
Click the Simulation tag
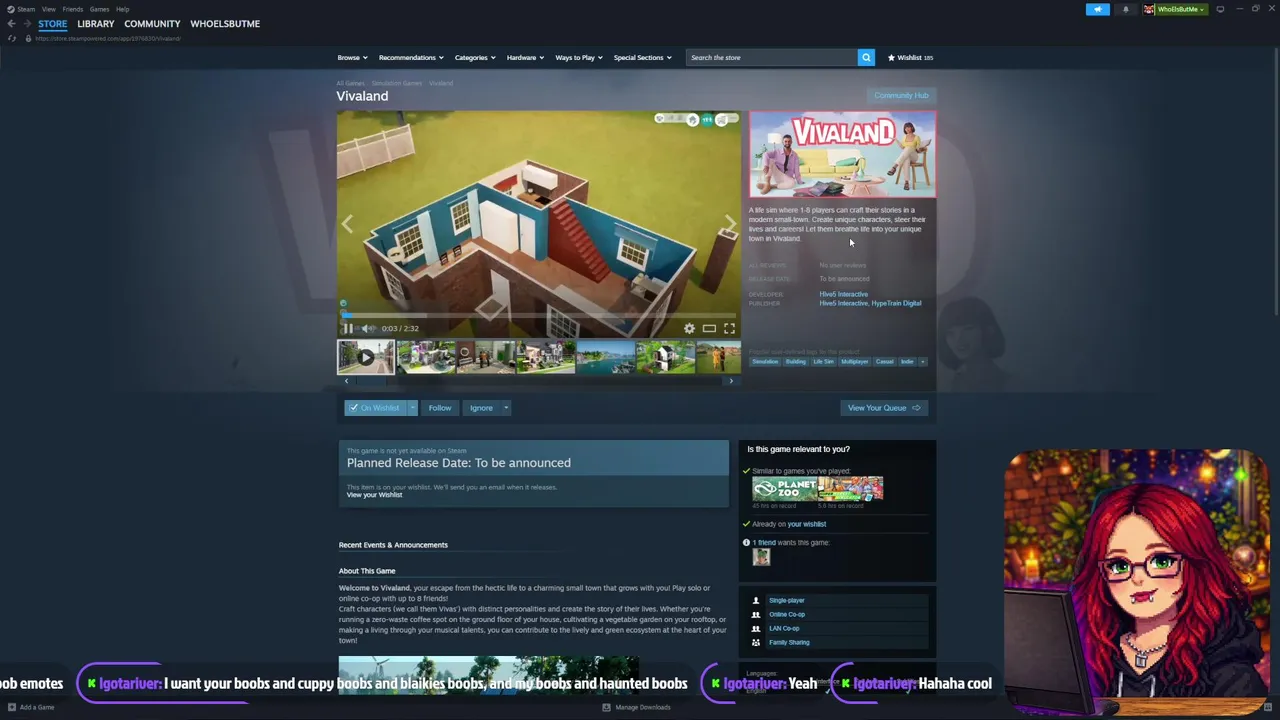764,361
